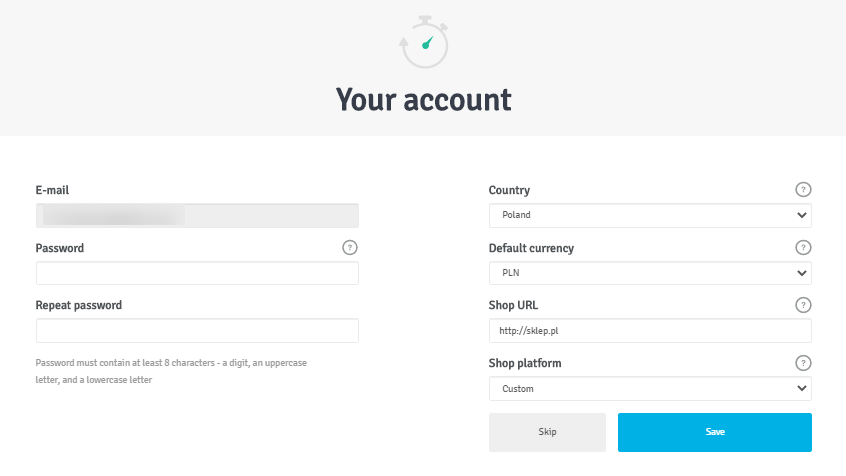The height and width of the screenshot is (476, 846).
Task: Click the Shop URL help icon
Action: [x=803, y=305]
